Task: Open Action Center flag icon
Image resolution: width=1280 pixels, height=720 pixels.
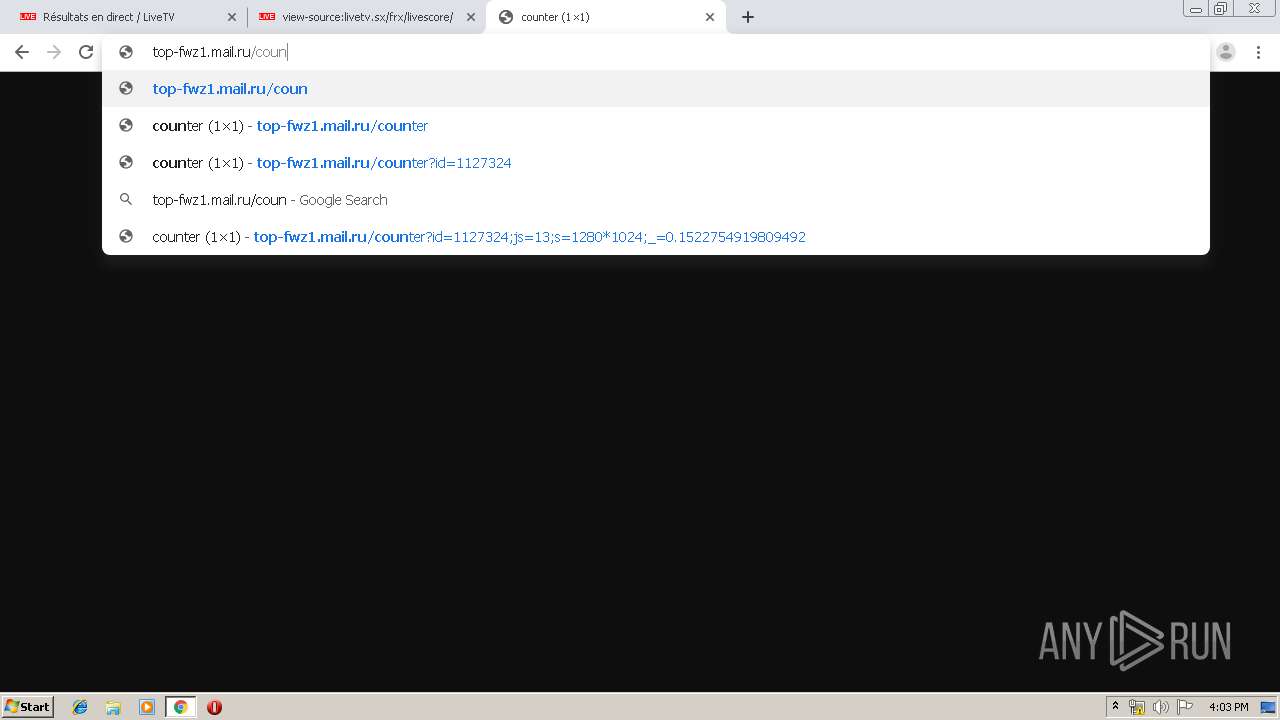Action: [x=1185, y=707]
